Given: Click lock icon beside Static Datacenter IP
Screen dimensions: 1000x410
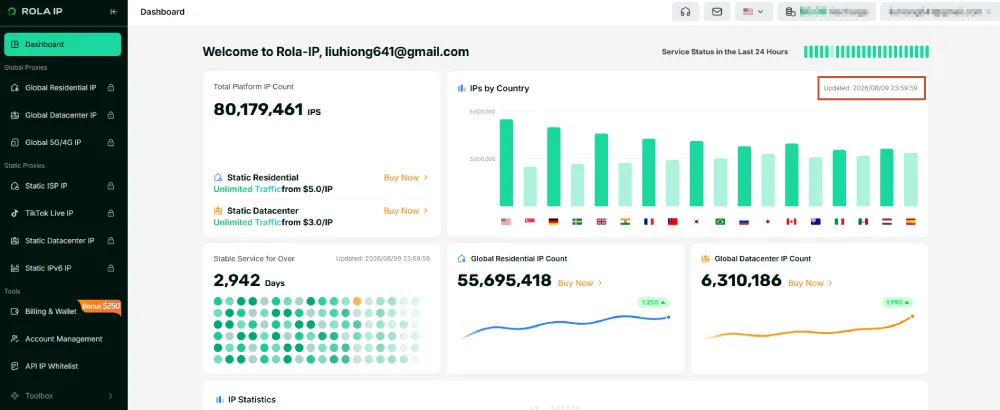Looking at the screenshot, I should [x=111, y=241].
